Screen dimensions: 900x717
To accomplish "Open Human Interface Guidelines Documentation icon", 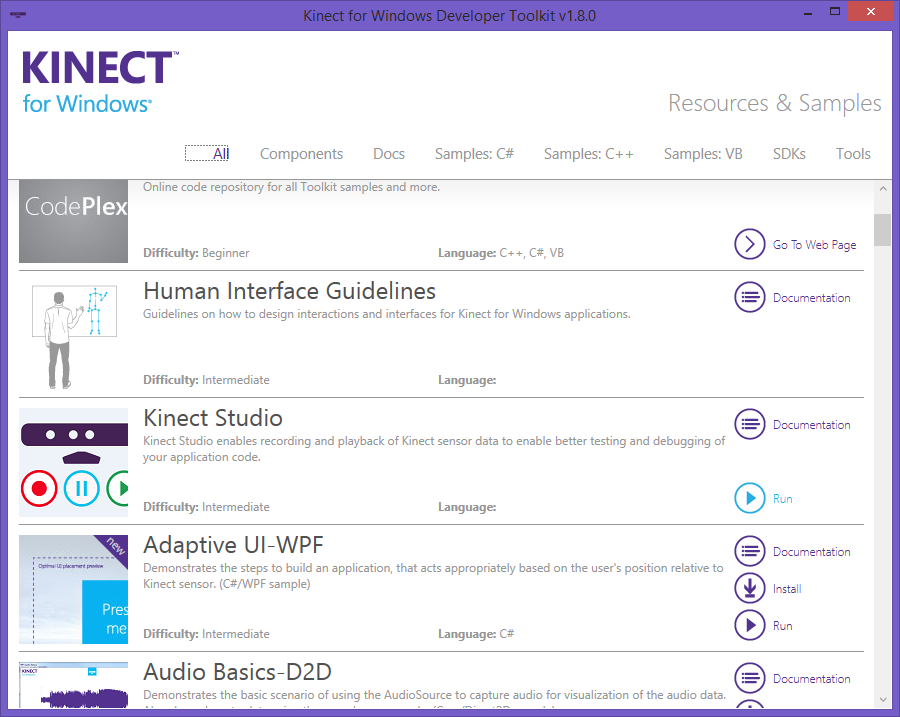I will tap(749, 298).
